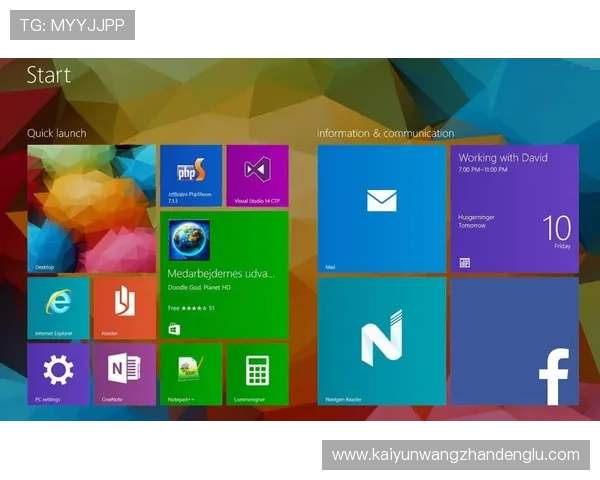This screenshot has width=600, height=480.
Task: Open the Working with David calendar tile
Action: [x=514, y=208]
